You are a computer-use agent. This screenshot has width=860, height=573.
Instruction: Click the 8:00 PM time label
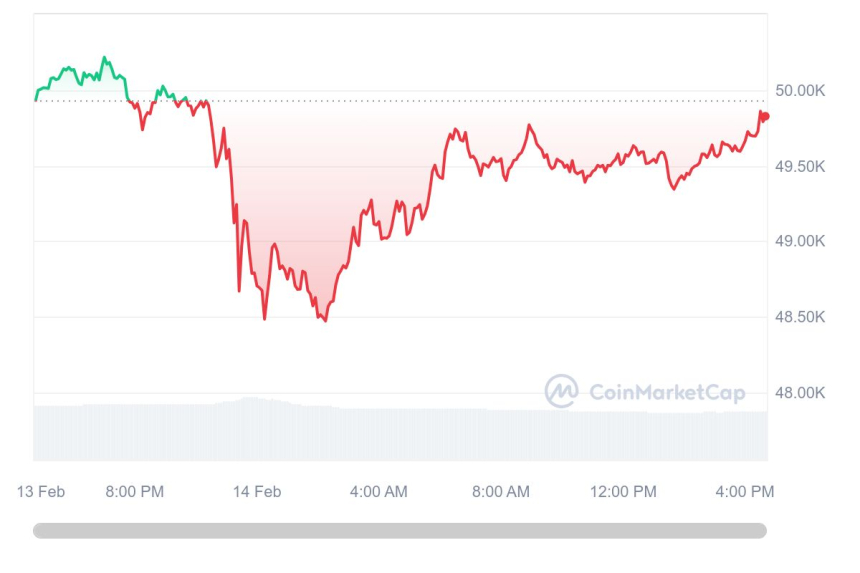(x=134, y=491)
